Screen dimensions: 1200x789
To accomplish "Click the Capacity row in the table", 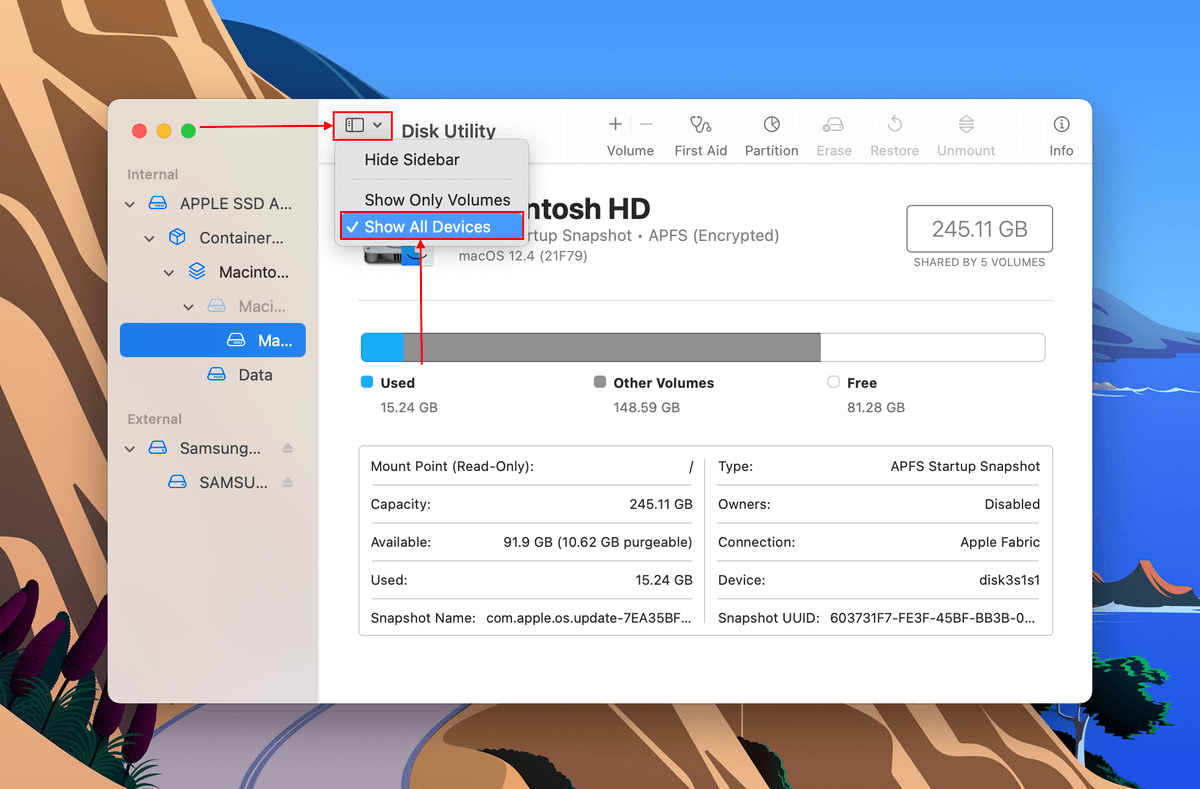I will point(532,504).
